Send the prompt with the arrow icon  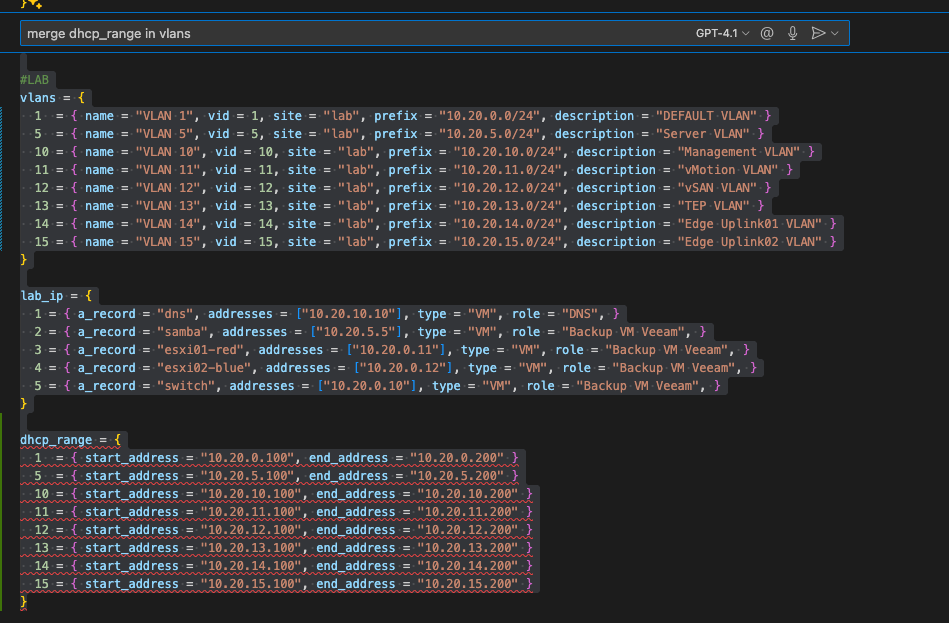pyautogui.click(x=818, y=33)
